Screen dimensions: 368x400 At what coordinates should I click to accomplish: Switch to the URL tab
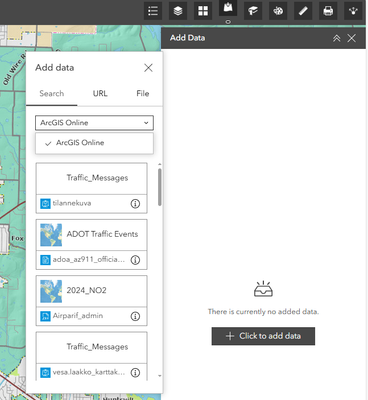(x=100, y=94)
